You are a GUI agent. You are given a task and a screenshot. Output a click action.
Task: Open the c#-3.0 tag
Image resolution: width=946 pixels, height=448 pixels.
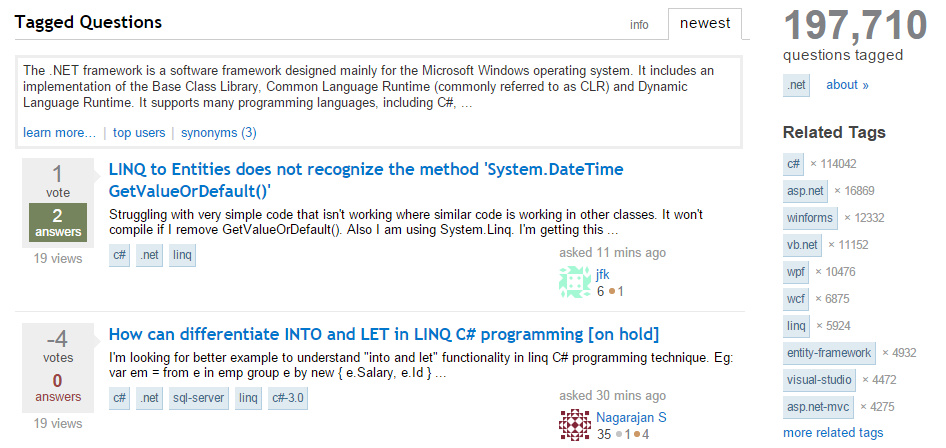288,399
